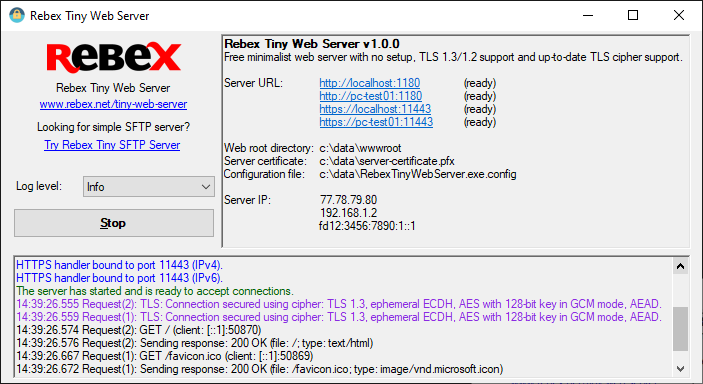Click the (ready) status next to http://localhost:1180

tap(480, 83)
